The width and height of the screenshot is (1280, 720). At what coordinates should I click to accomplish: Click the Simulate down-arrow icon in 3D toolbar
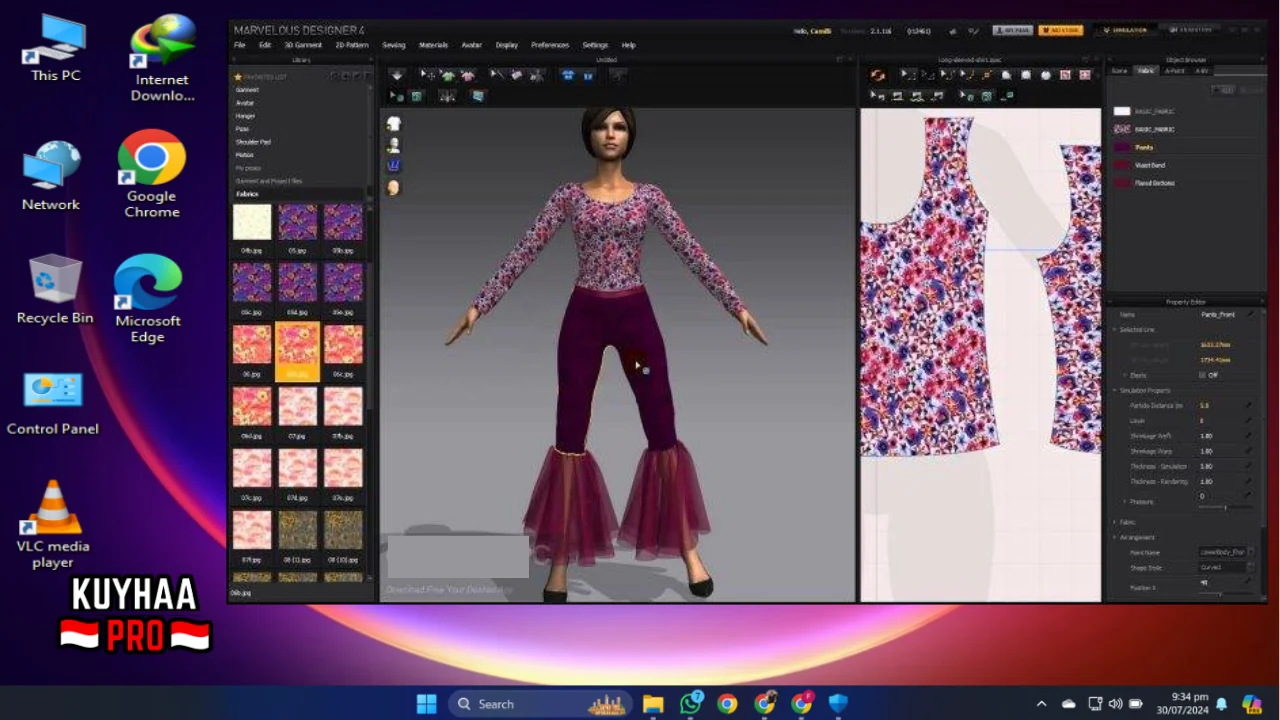(x=397, y=75)
